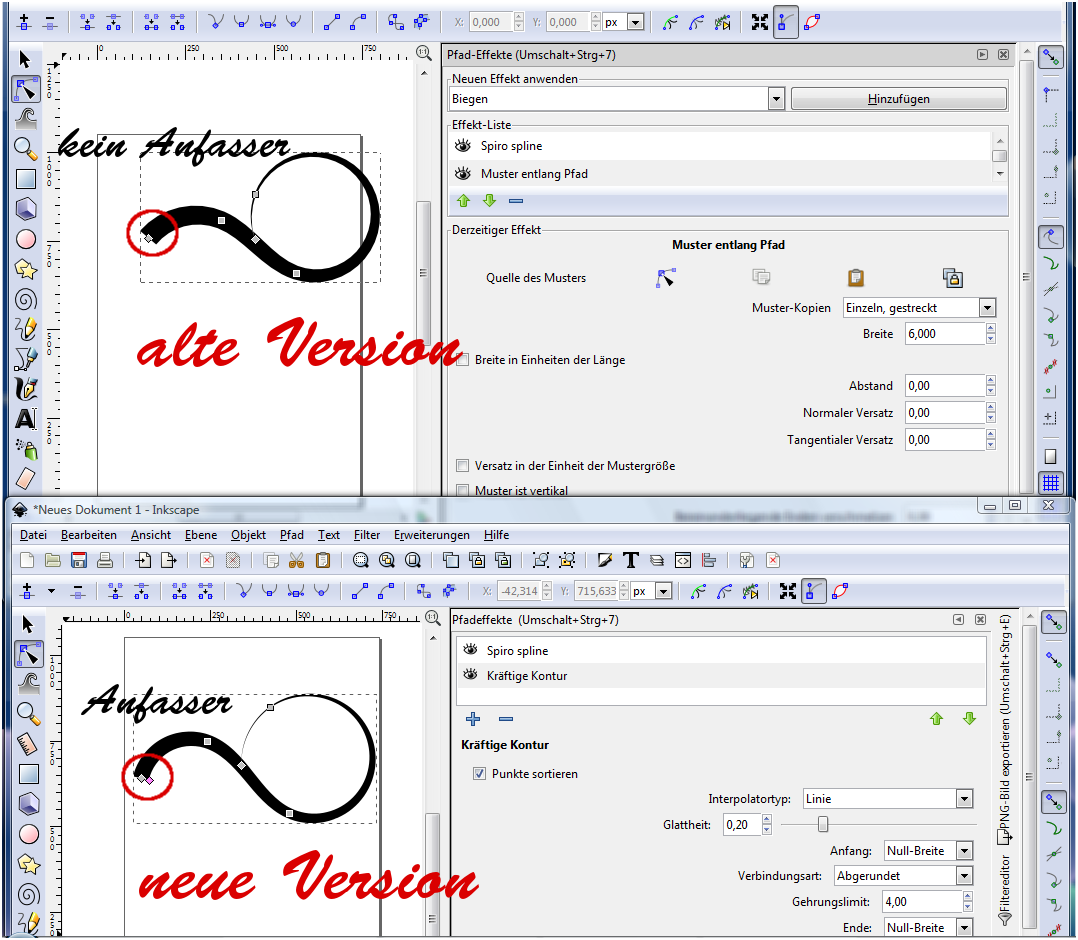1078x940 pixels.
Task: Pick the selector arrow tool in old version toolbox
Action: point(25,60)
